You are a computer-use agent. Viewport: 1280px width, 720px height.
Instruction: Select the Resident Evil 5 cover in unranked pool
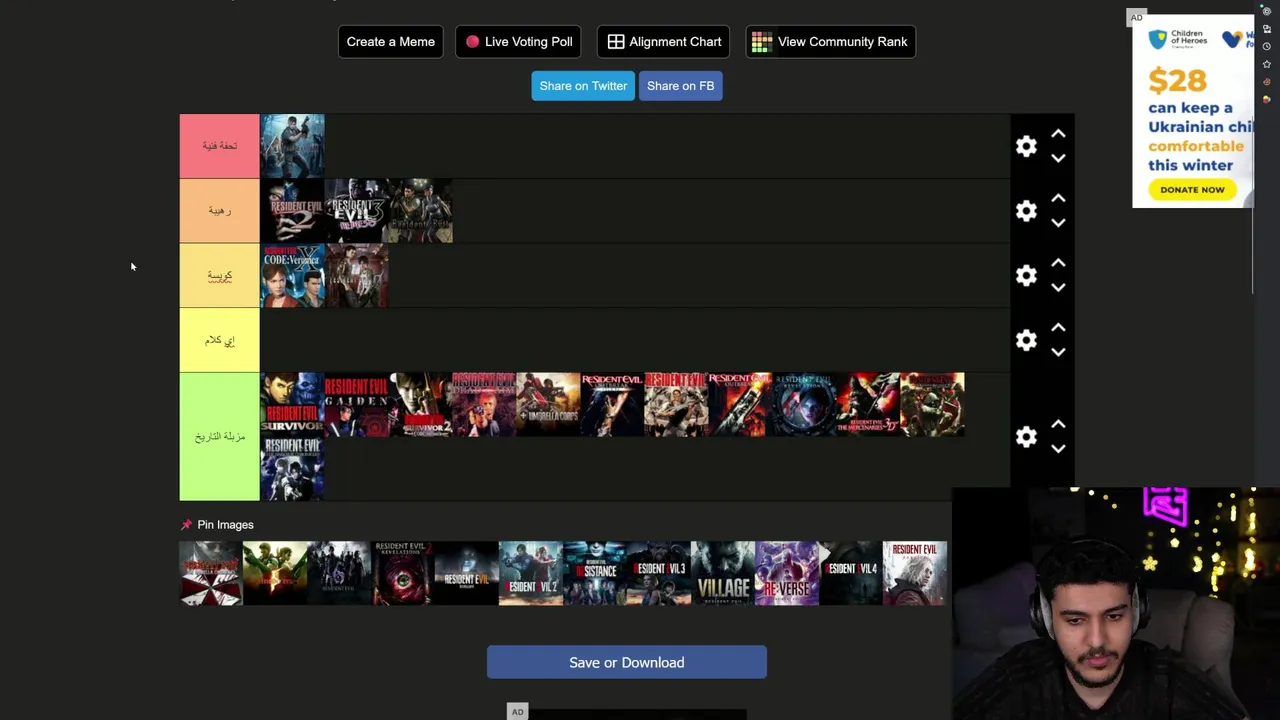click(x=275, y=574)
